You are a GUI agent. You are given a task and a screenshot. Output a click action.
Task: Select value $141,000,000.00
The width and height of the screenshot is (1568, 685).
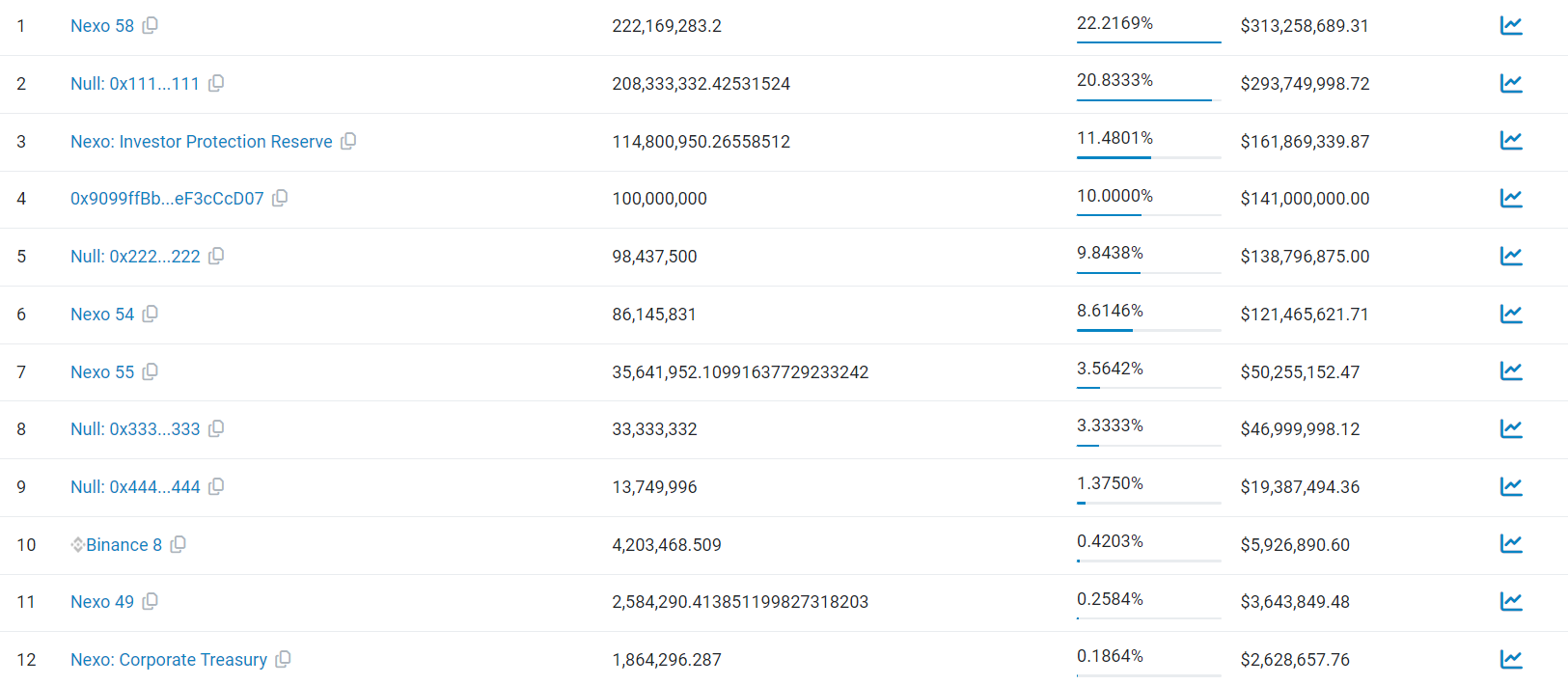click(1305, 199)
